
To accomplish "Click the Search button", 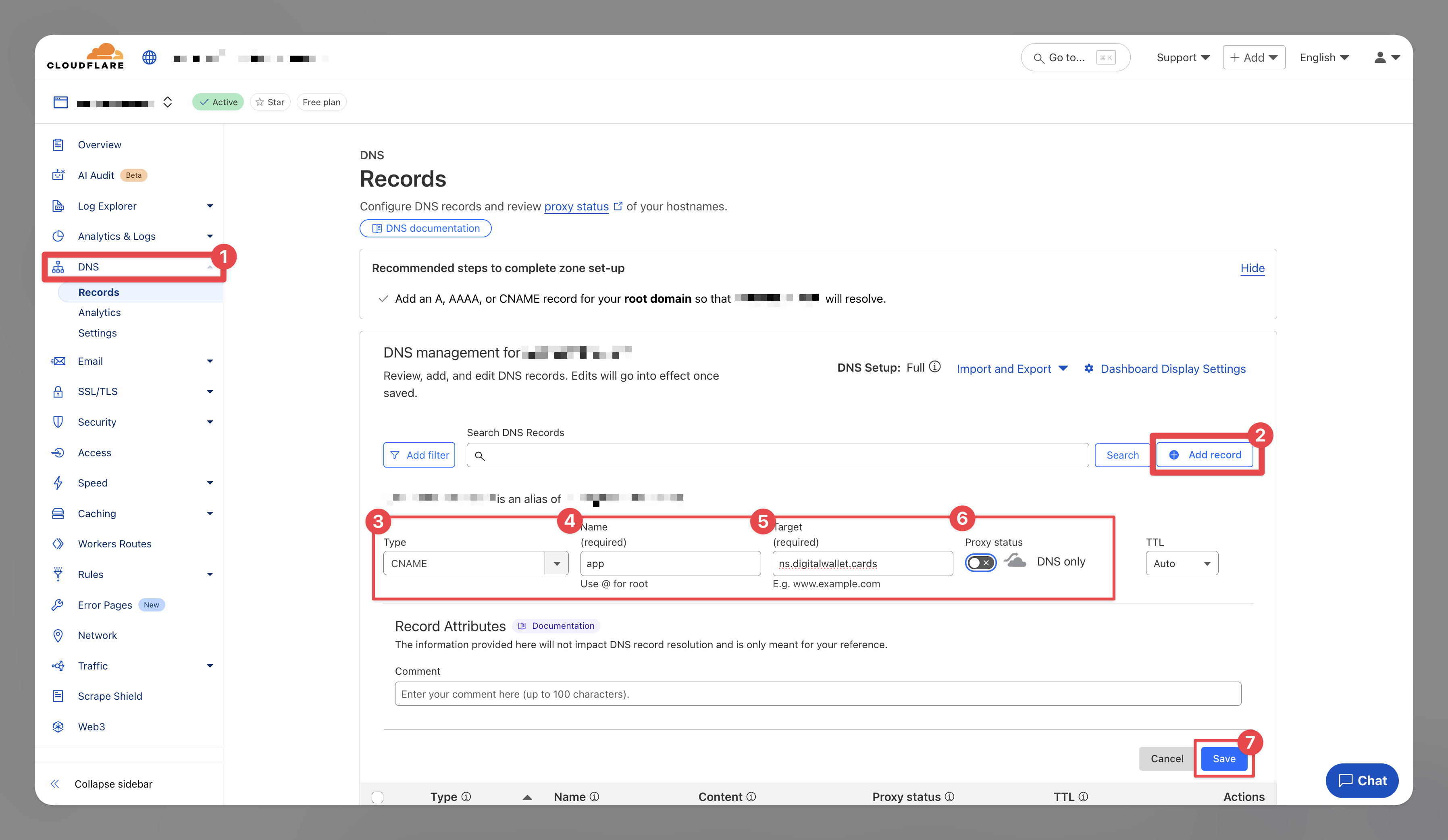I will (1122, 455).
